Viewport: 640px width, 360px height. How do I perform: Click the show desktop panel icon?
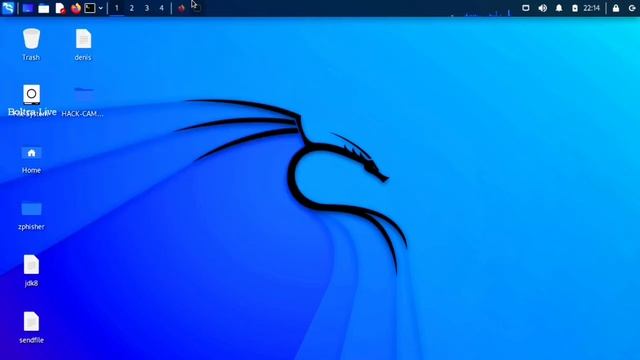pyautogui.click(x=27, y=8)
